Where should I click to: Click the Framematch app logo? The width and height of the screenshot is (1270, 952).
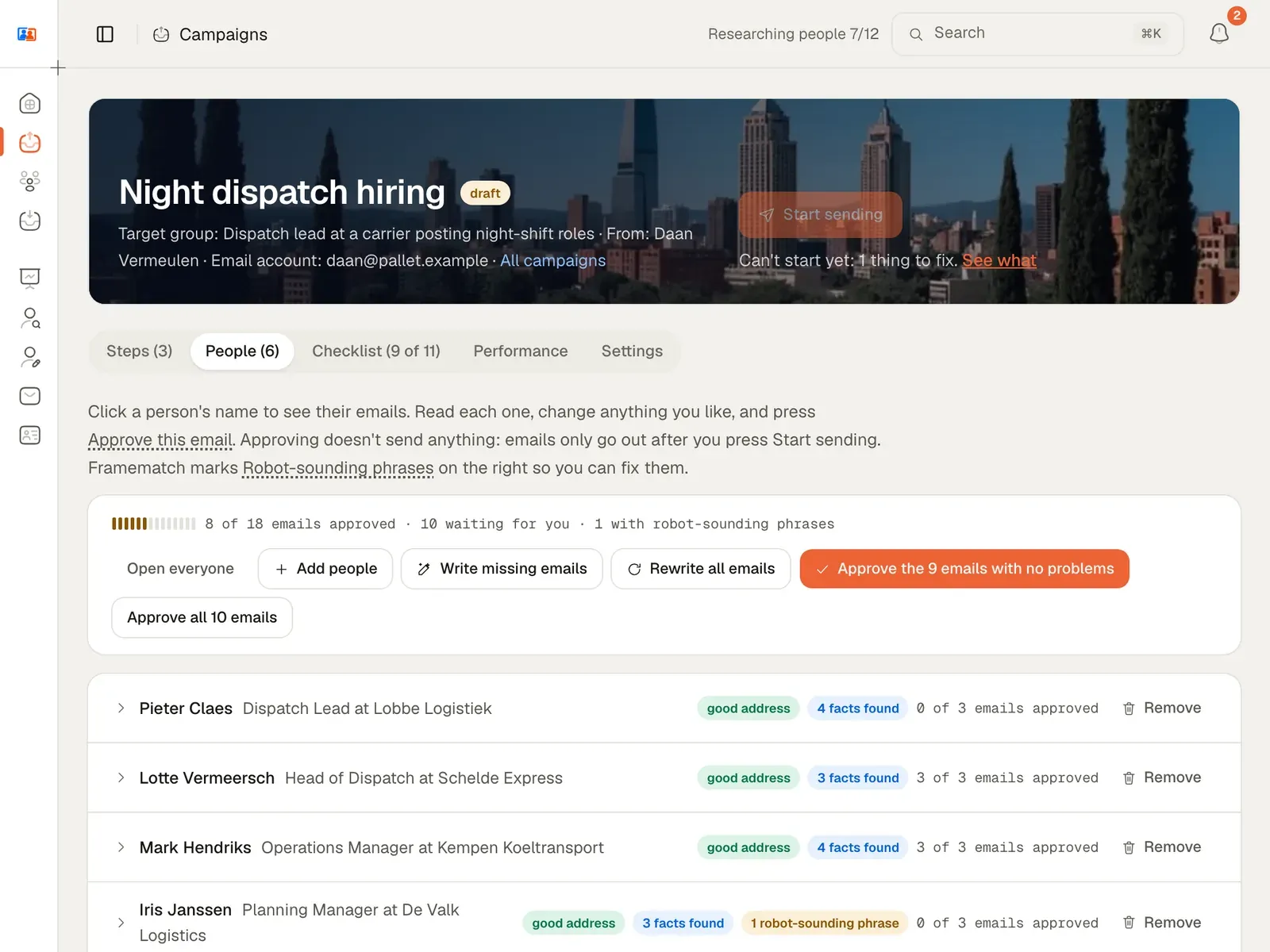click(x=27, y=34)
